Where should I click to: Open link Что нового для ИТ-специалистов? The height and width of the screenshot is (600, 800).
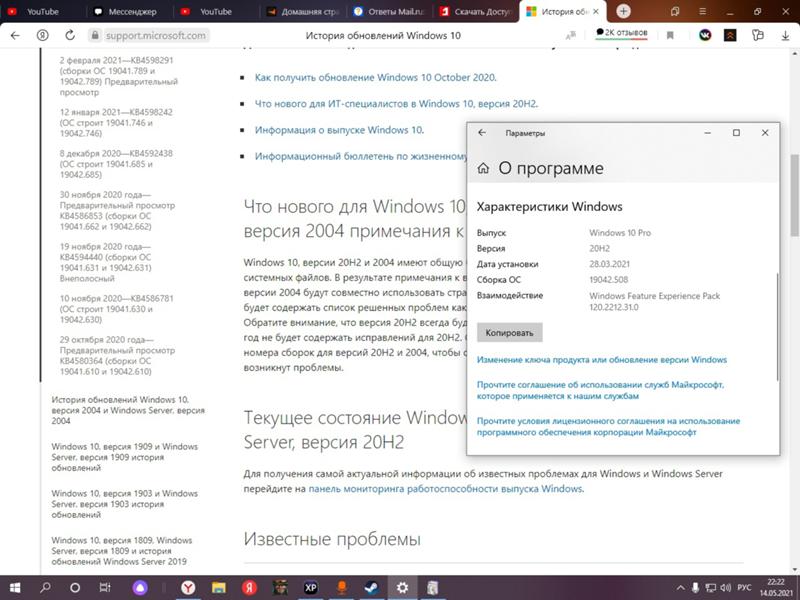tap(396, 104)
